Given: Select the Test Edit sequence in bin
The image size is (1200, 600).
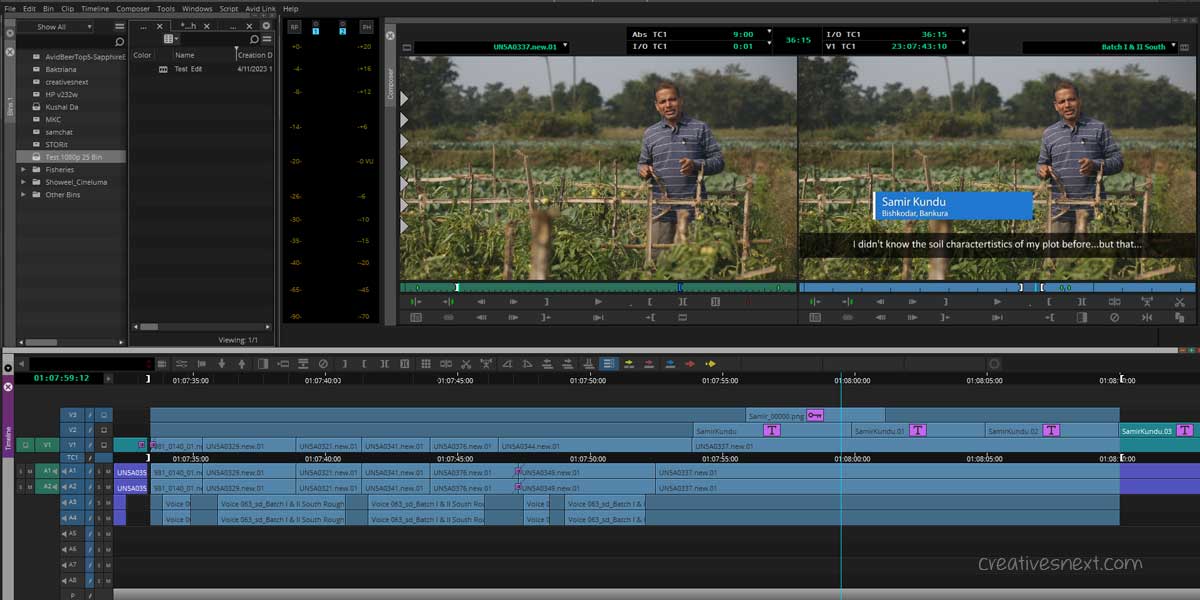Looking at the screenshot, I should [x=188, y=70].
